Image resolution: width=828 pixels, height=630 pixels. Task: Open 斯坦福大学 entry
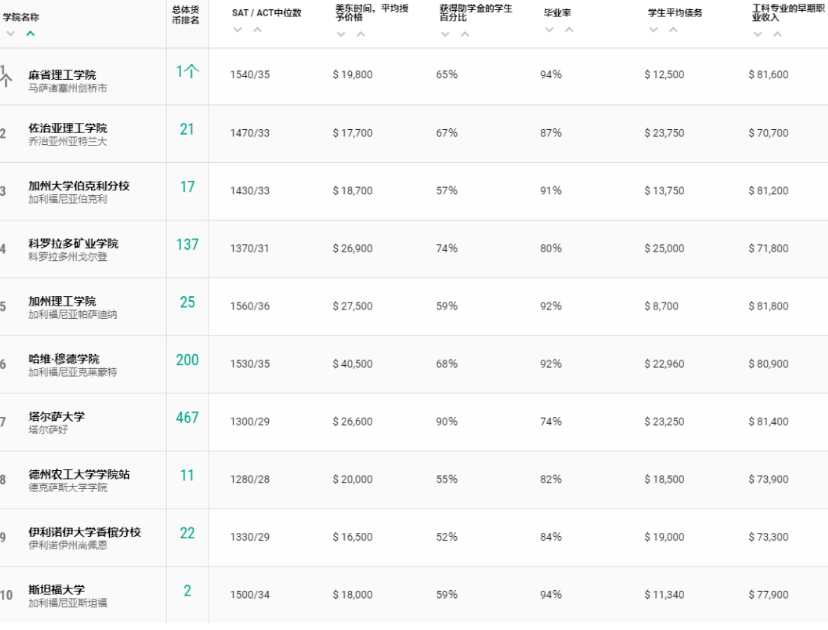tap(56, 590)
